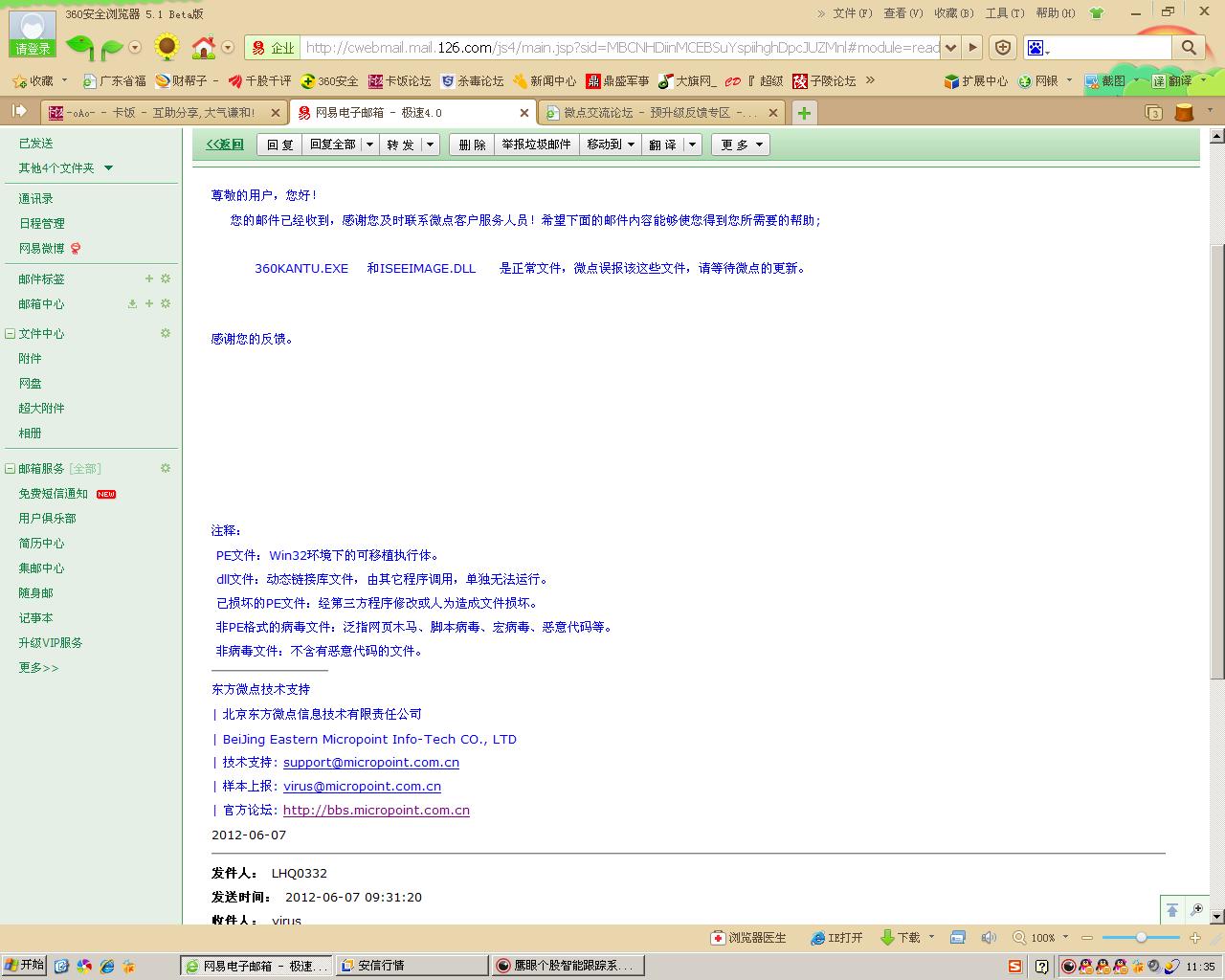Collapse the 文件中心 section

pos(10,334)
